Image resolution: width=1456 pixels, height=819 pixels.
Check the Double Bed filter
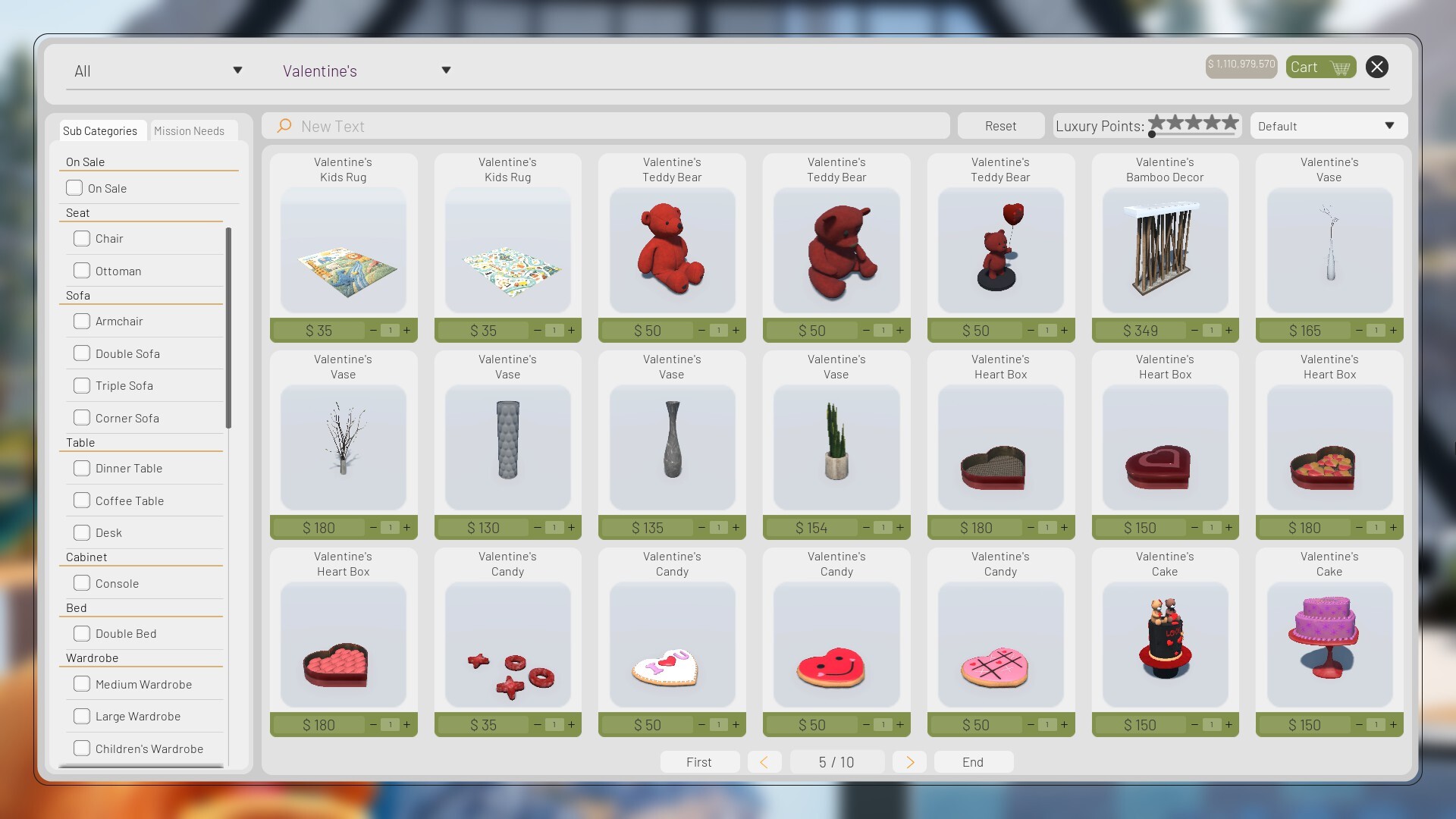tap(82, 633)
